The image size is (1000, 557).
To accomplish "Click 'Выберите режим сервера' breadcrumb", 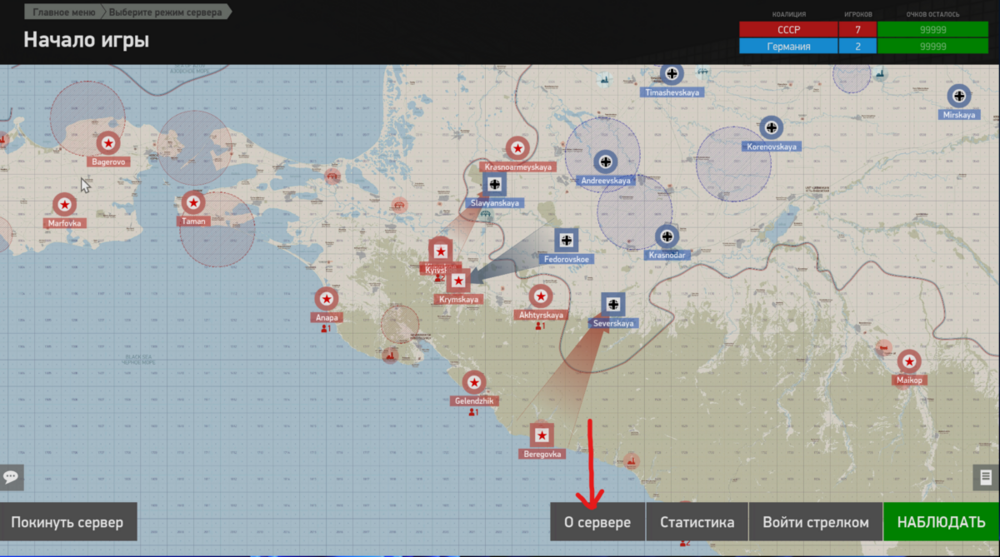I will click(x=166, y=12).
